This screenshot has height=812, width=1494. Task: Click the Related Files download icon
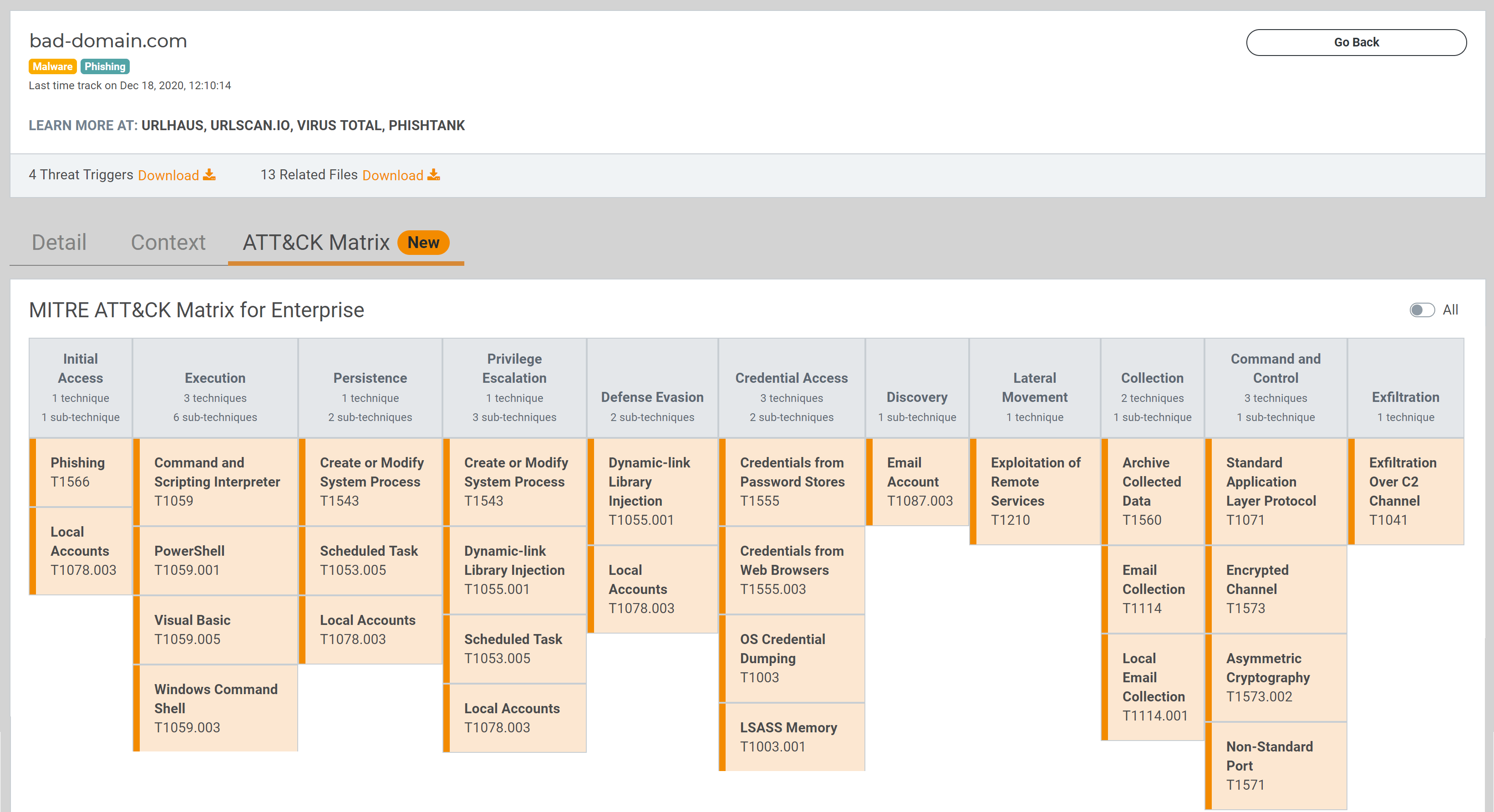(x=434, y=175)
